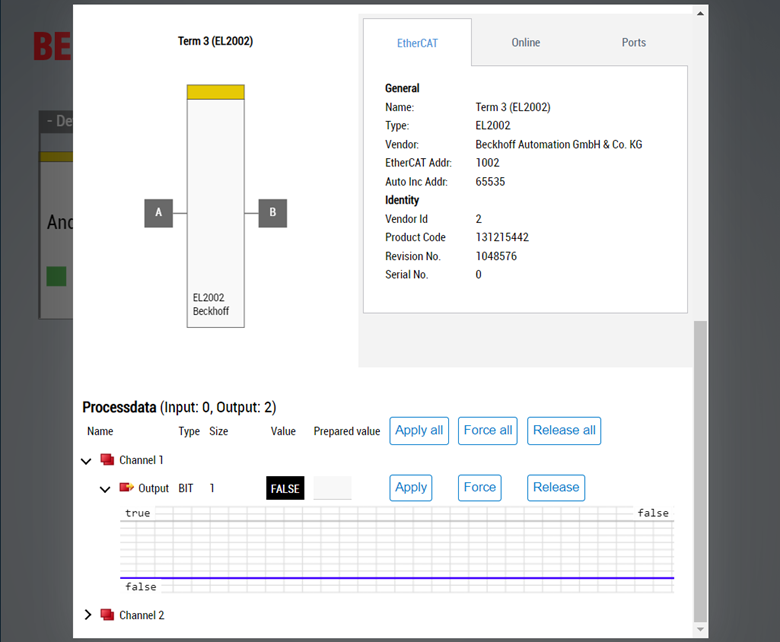
Task: Open the Ports tab
Action: point(633,43)
